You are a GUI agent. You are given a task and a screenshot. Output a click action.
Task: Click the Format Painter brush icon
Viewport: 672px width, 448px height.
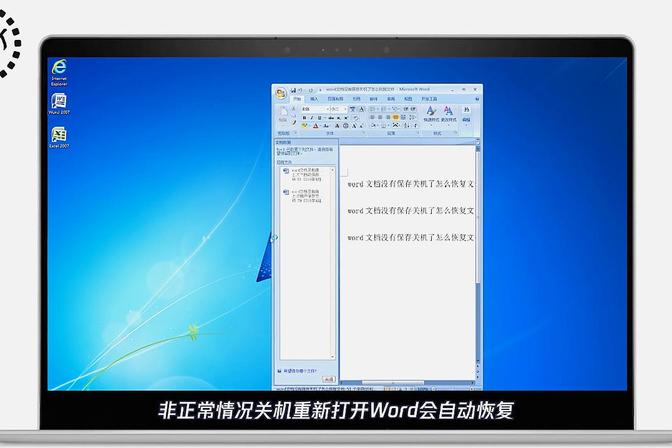coord(294,123)
